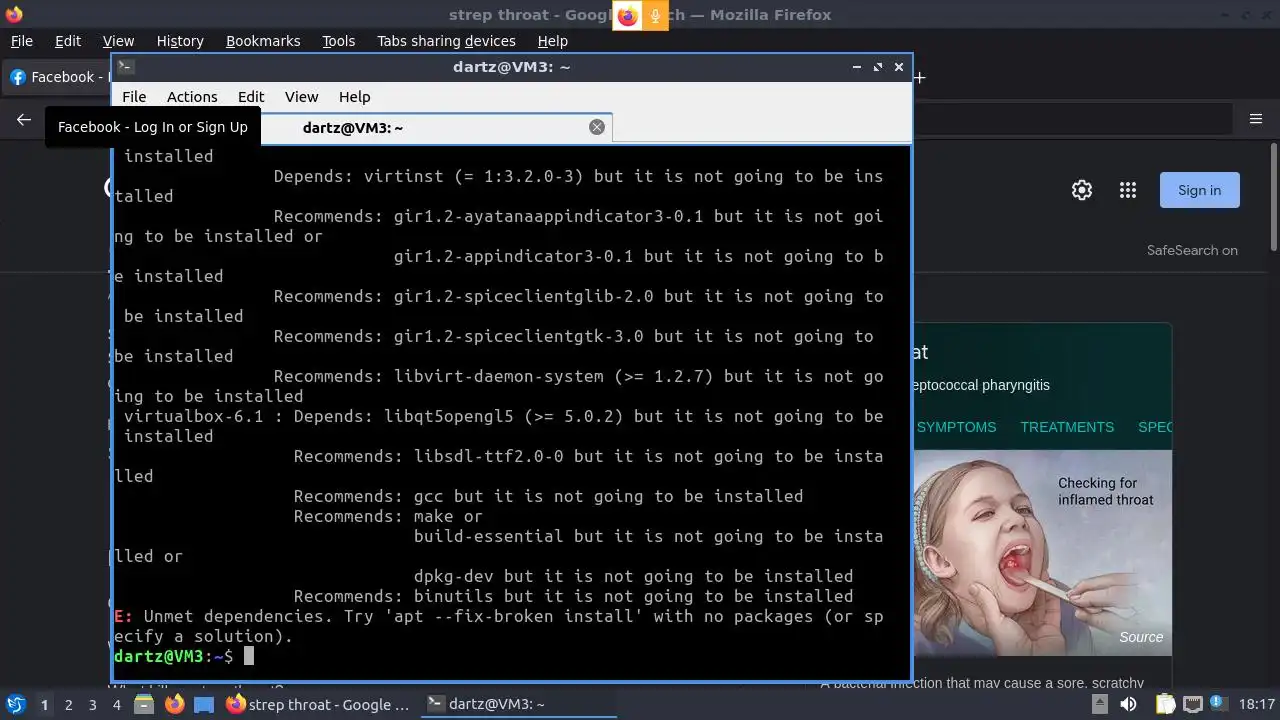This screenshot has width=1280, height=720.
Task: Click SafeSearch on link
Action: pyautogui.click(x=1192, y=250)
